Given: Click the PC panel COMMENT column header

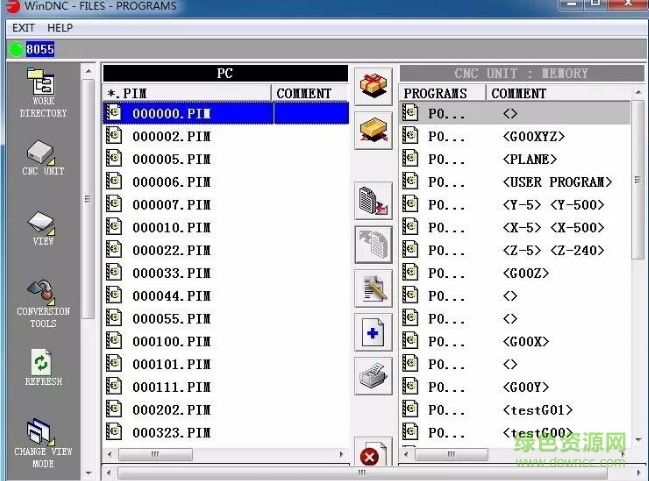Looking at the screenshot, I should 310,93.
